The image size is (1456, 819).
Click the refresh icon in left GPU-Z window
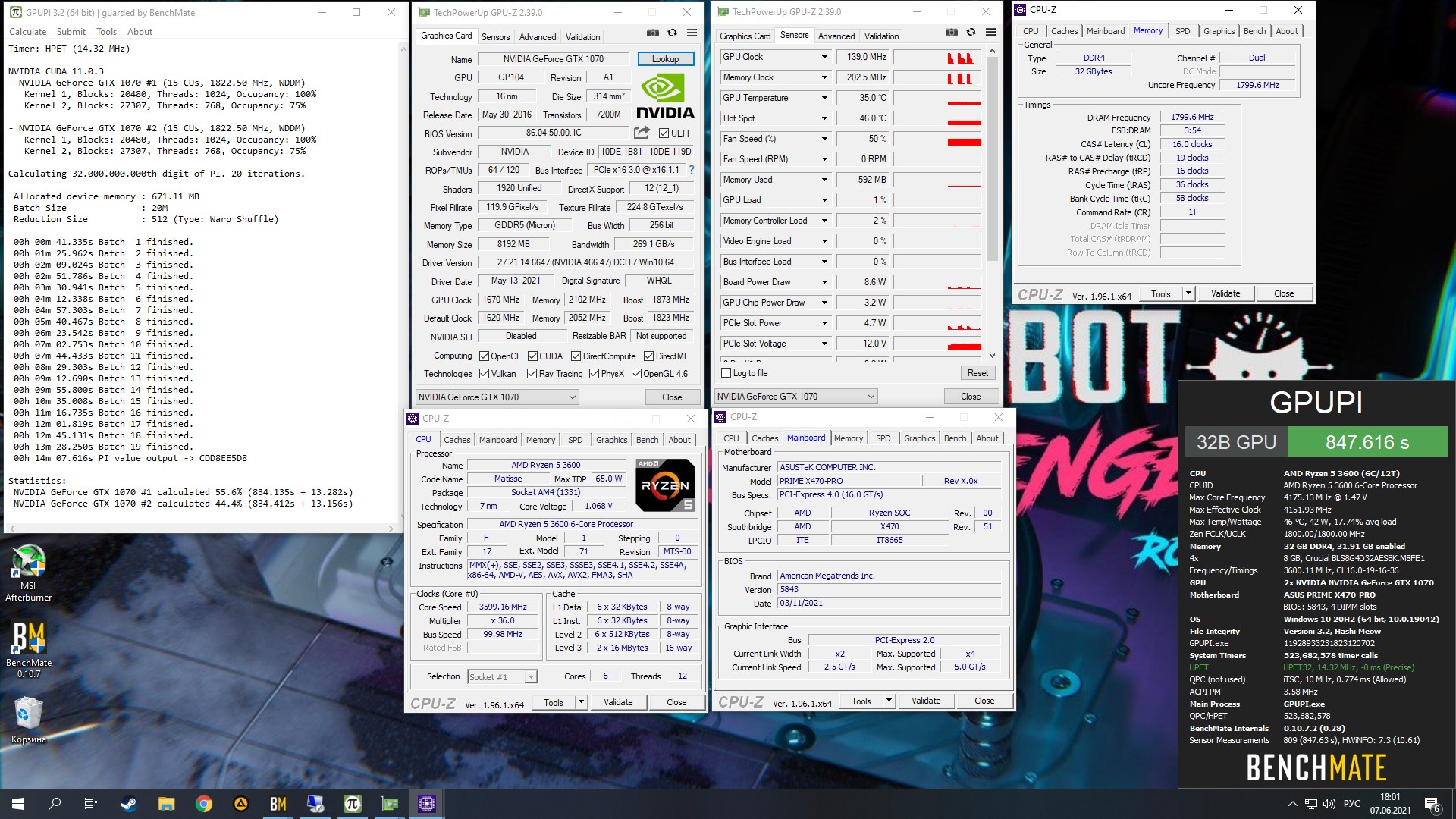pyautogui.click(x=672, y=33)
